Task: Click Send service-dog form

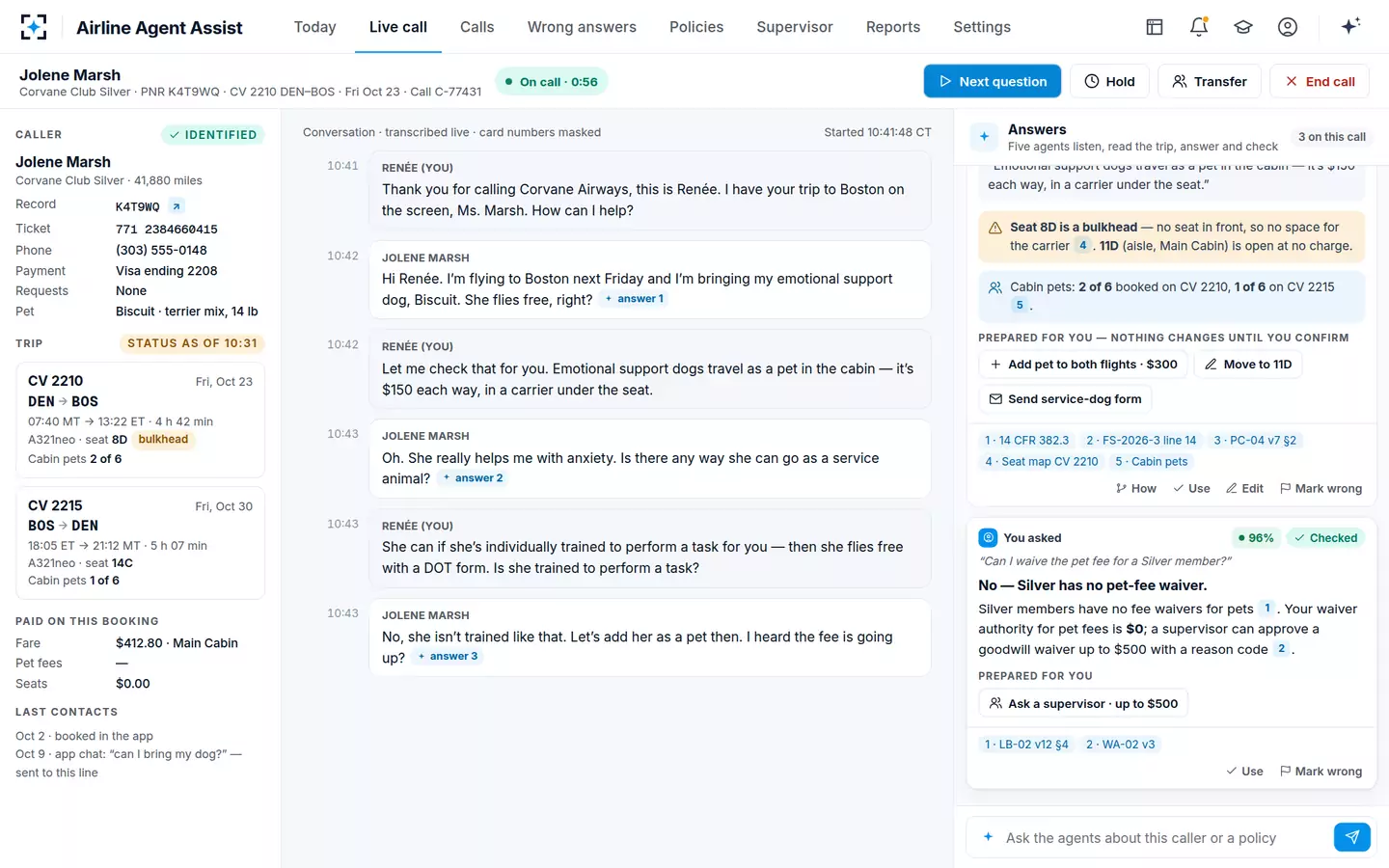Action: click(1065, 399)
